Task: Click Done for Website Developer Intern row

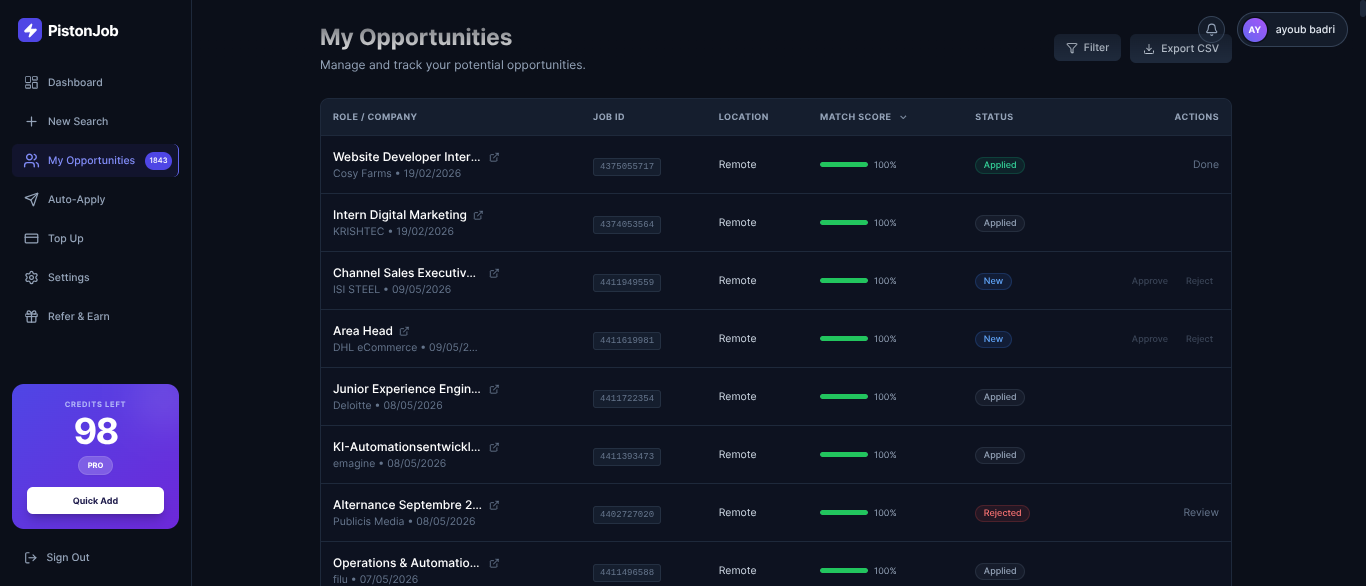Action: 1206,164
